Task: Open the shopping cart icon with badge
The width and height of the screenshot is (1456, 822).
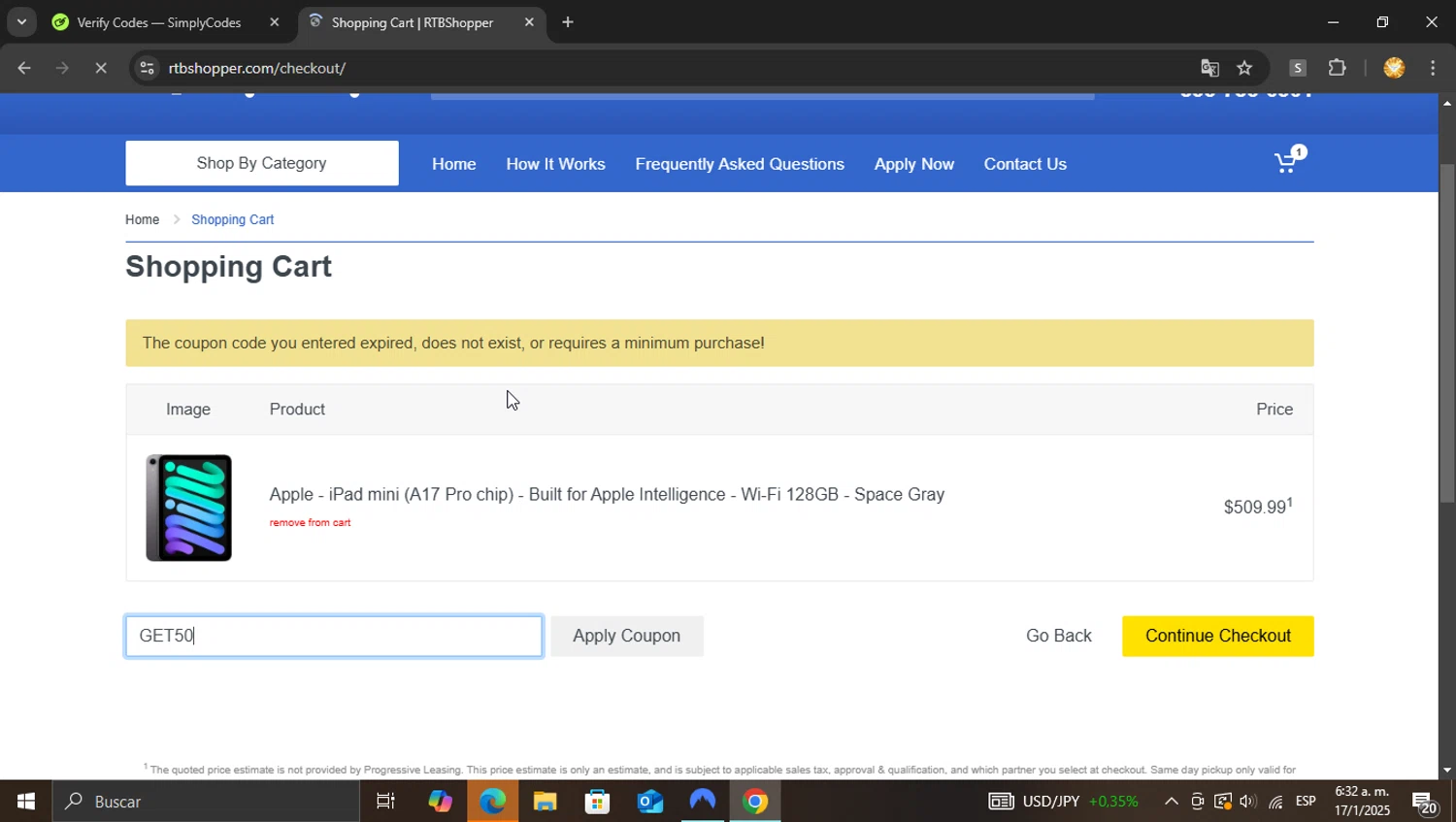Action: click(x=1290, y=160)
